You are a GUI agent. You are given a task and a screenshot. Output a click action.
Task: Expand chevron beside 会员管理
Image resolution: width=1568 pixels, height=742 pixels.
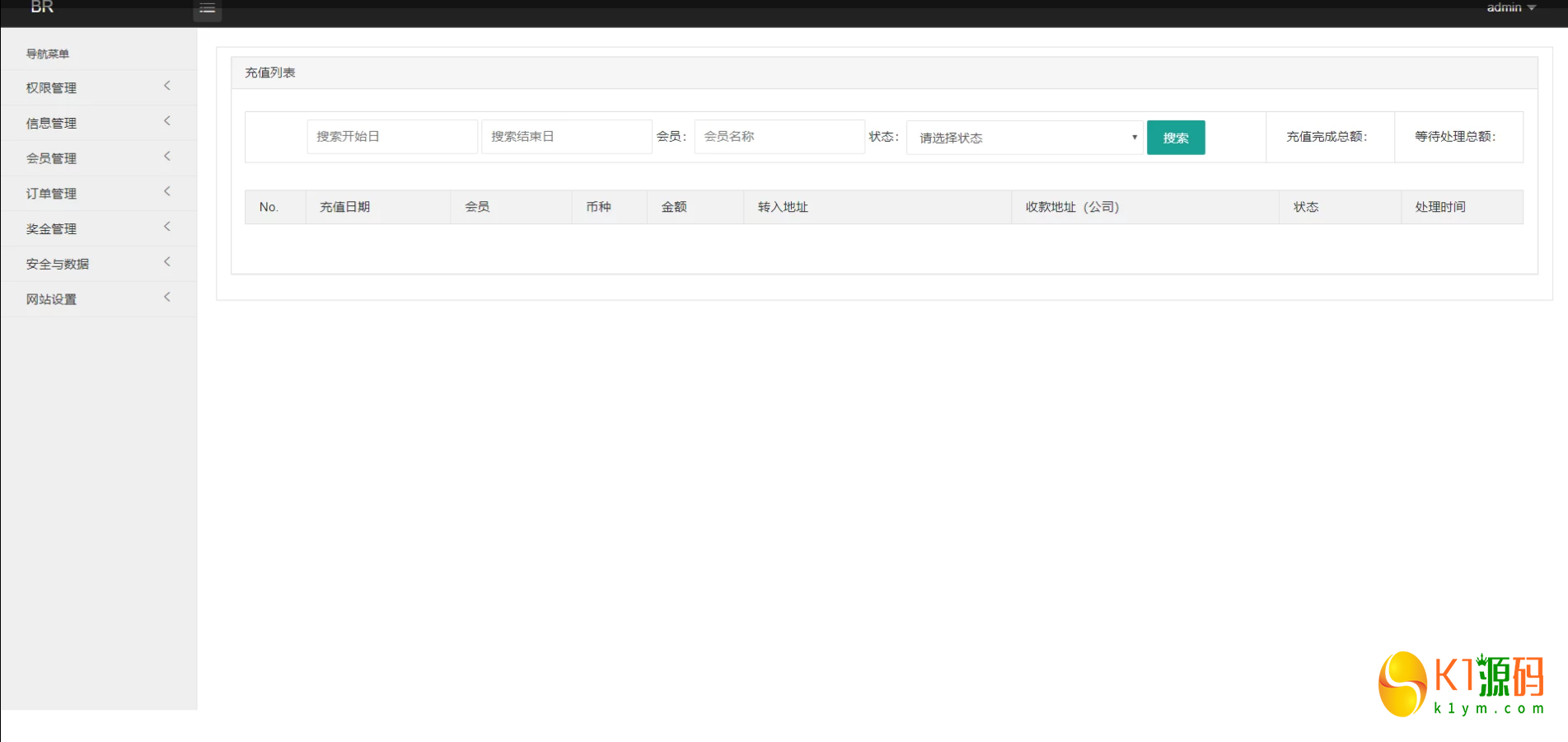(x=167, y=157)
